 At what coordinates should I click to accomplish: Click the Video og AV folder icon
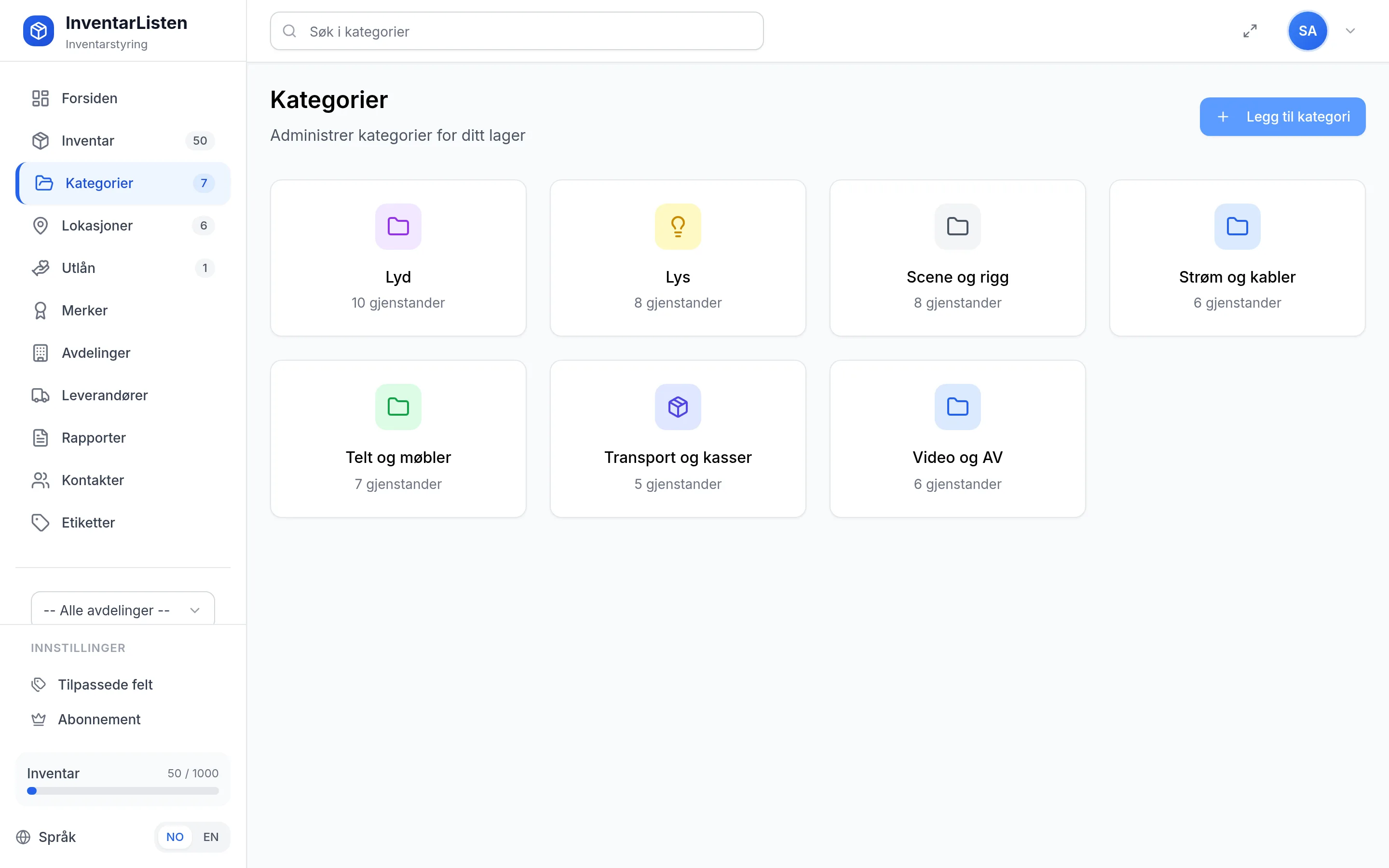[957, 407]
